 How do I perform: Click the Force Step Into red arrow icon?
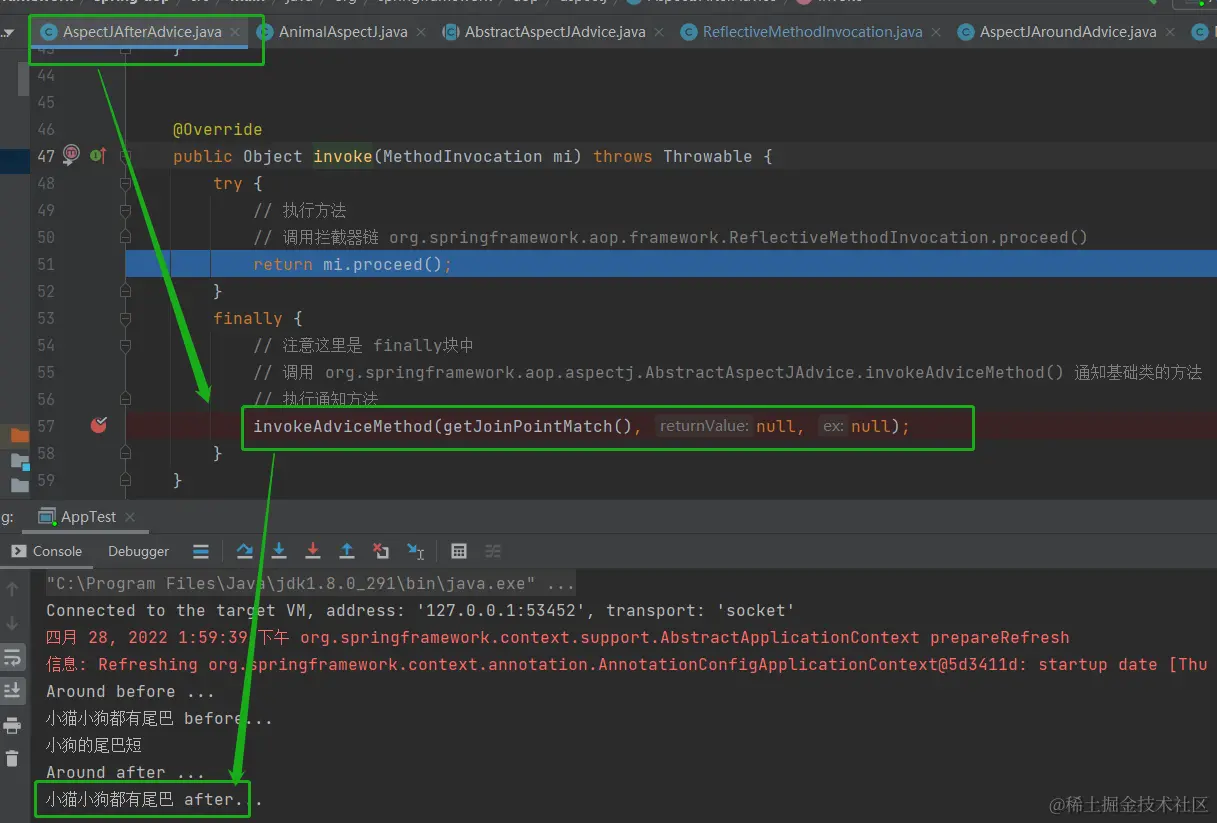tap(313, 551)
